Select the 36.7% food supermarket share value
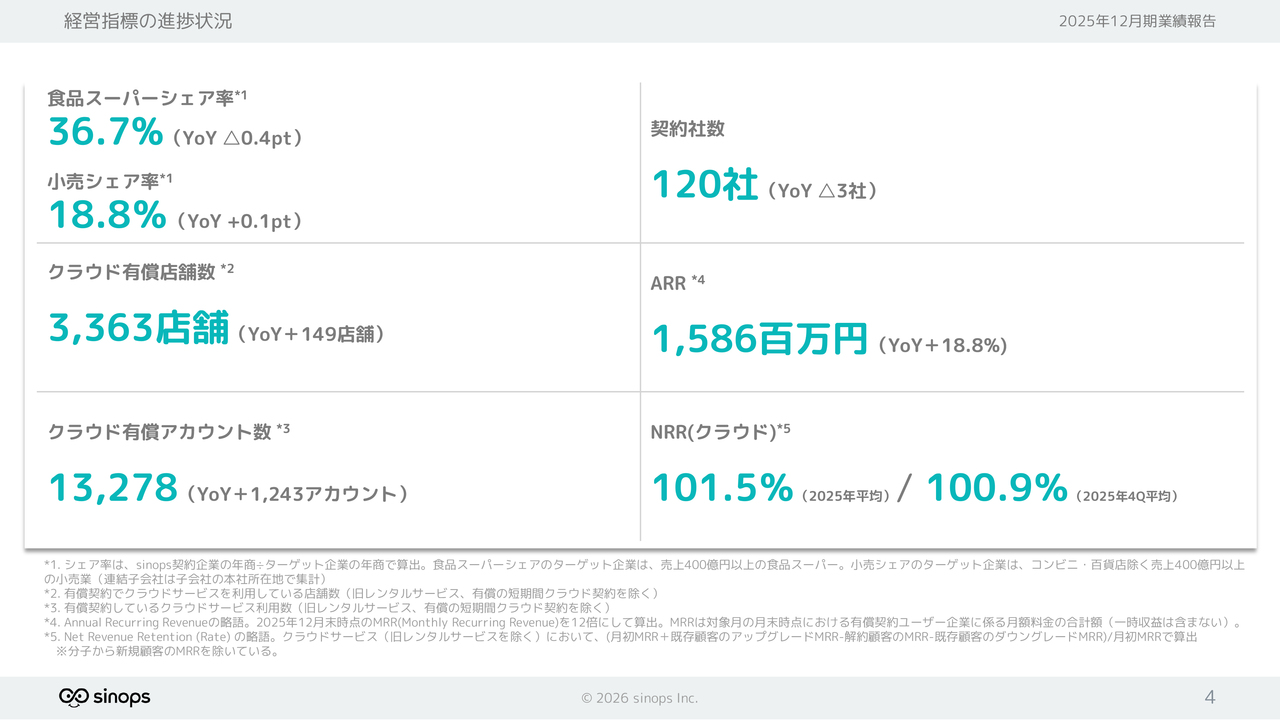The image size is (1280, 720). point(105,132)
